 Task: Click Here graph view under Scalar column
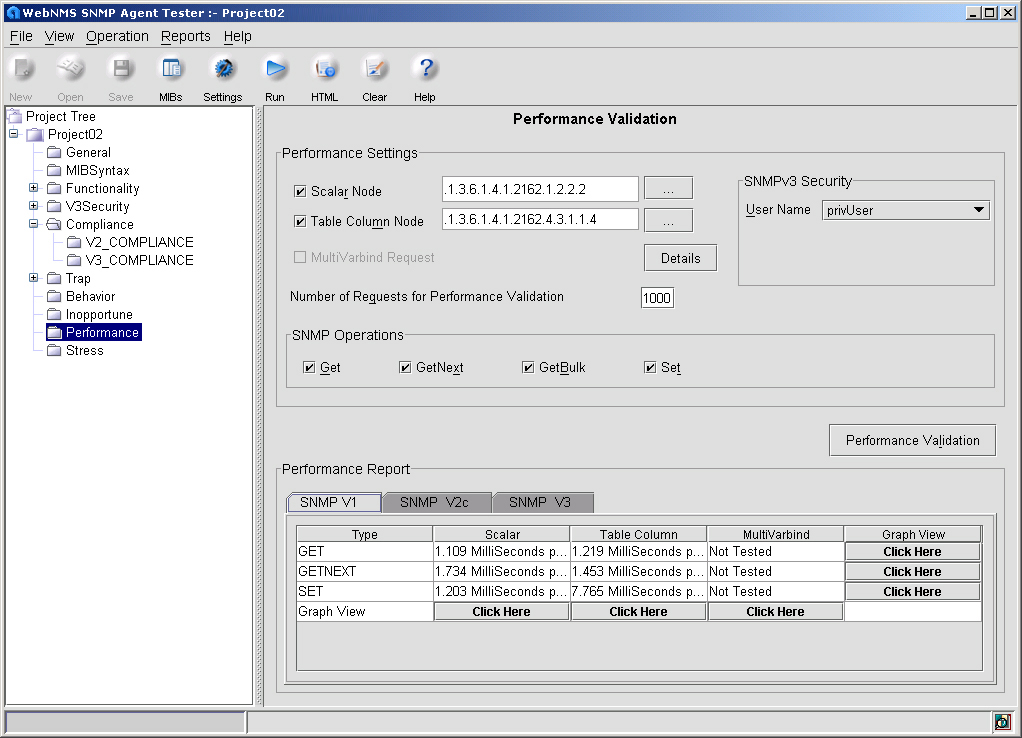(501, 612)
